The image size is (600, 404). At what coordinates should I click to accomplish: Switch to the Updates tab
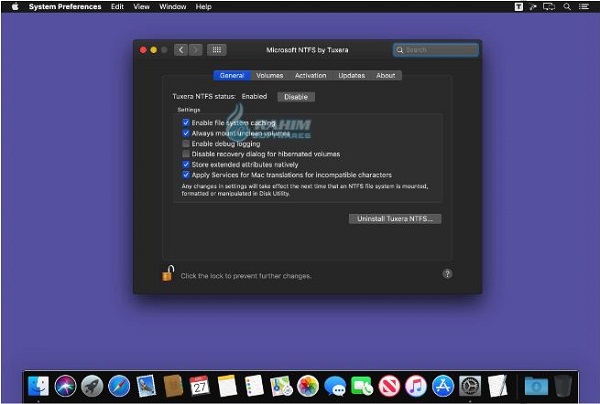click(352, 75)
